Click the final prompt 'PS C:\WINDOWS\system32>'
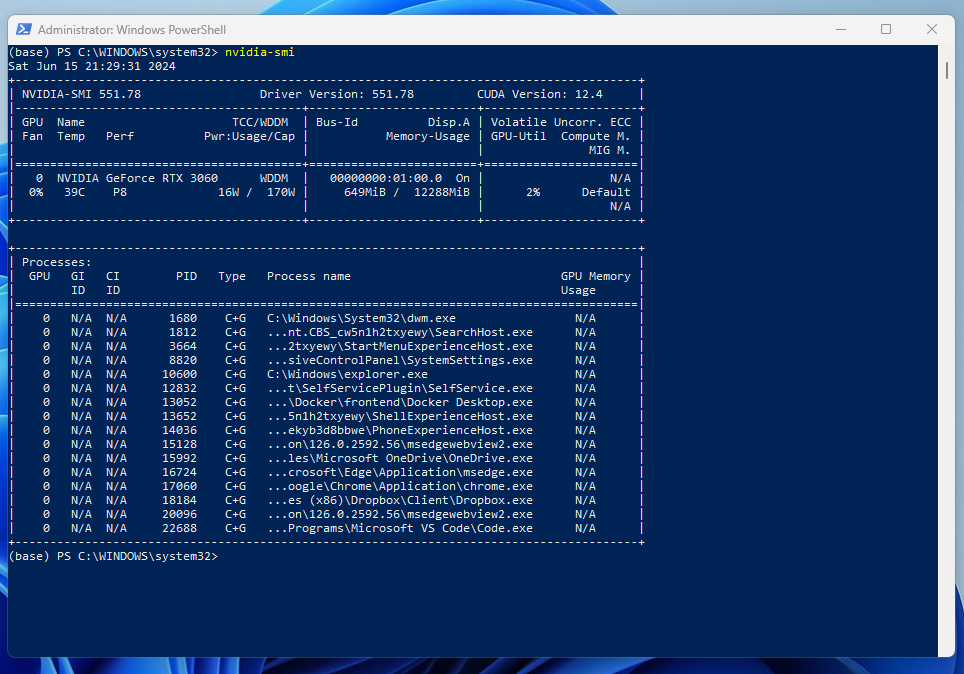 [137, 557]
